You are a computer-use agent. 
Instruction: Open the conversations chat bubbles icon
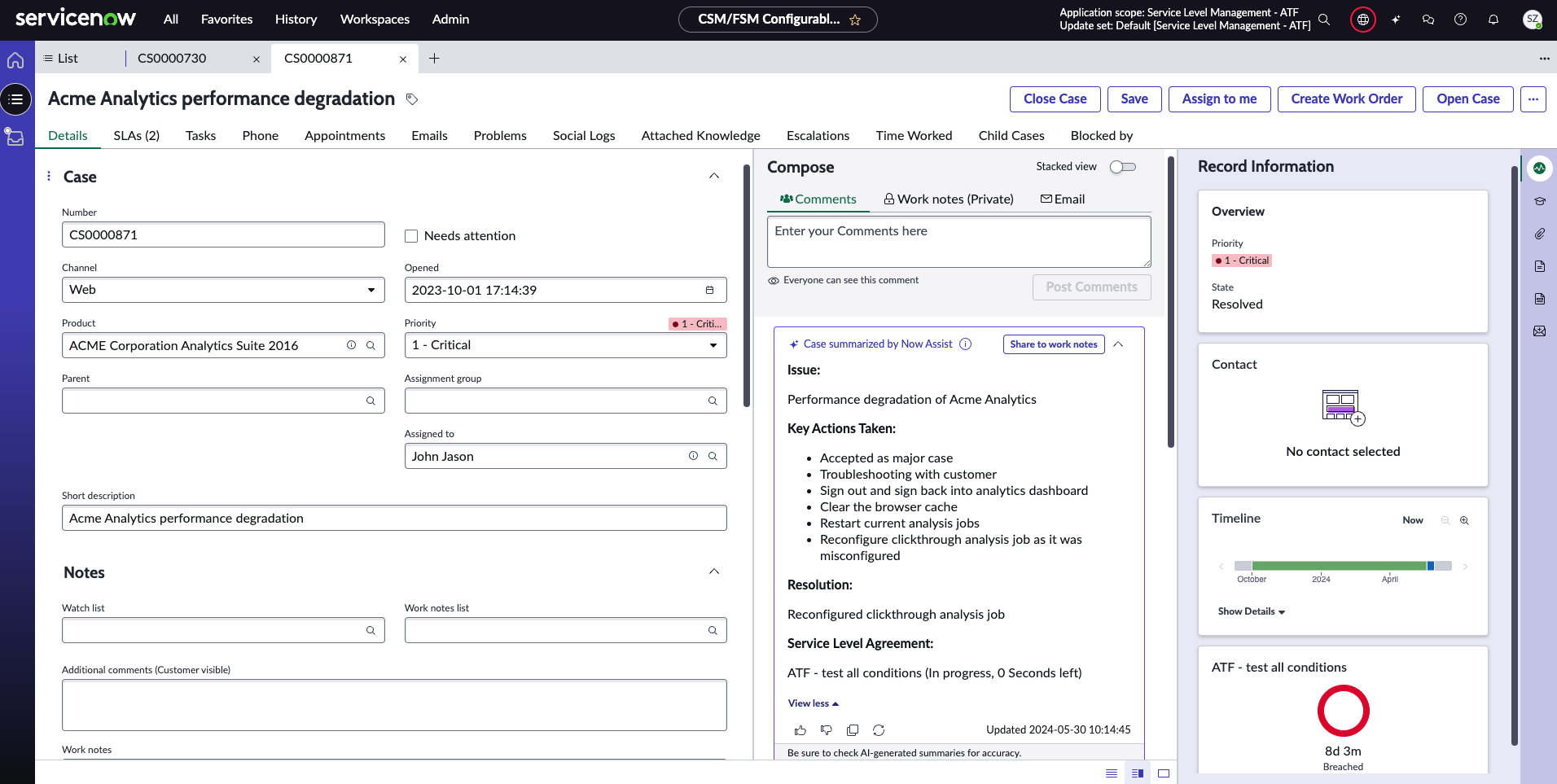(x=1428, y=20)
